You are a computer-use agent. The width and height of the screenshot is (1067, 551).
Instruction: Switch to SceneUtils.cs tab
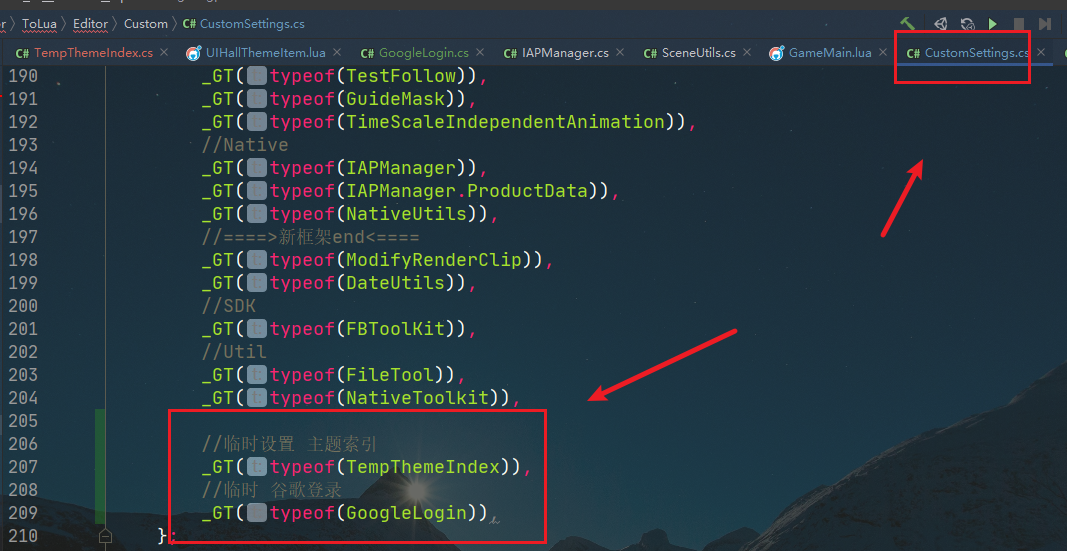coord(699,52)
